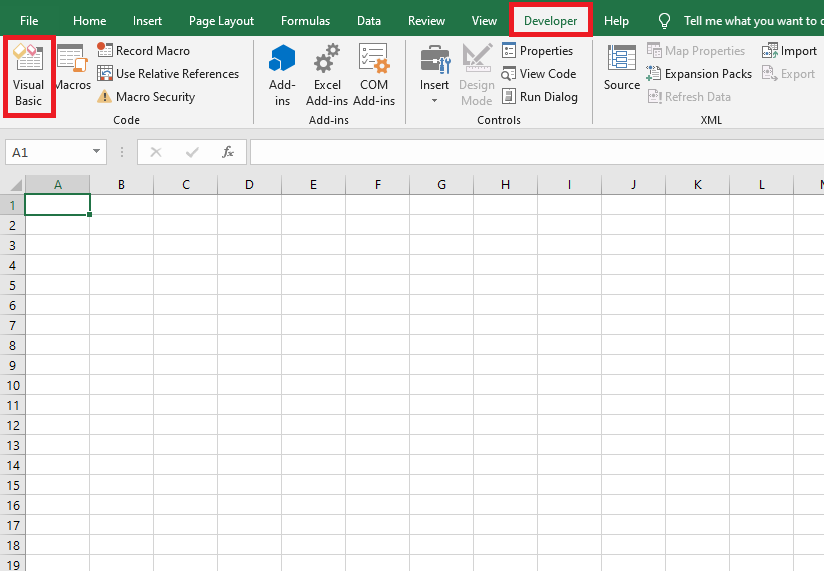The image size is (824, 571).
Task: Switch to the Insert ribbon tab
Action: [x=147, y=20]
